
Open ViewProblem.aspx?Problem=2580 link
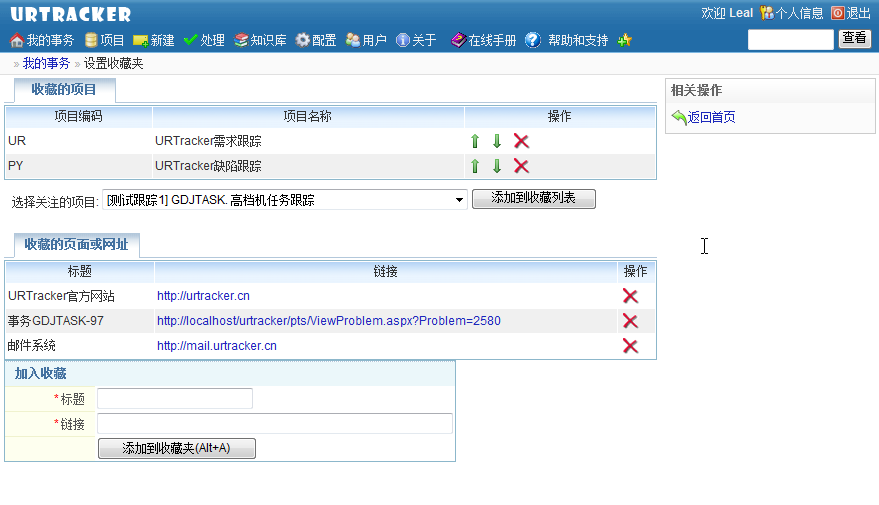point(329,321)
